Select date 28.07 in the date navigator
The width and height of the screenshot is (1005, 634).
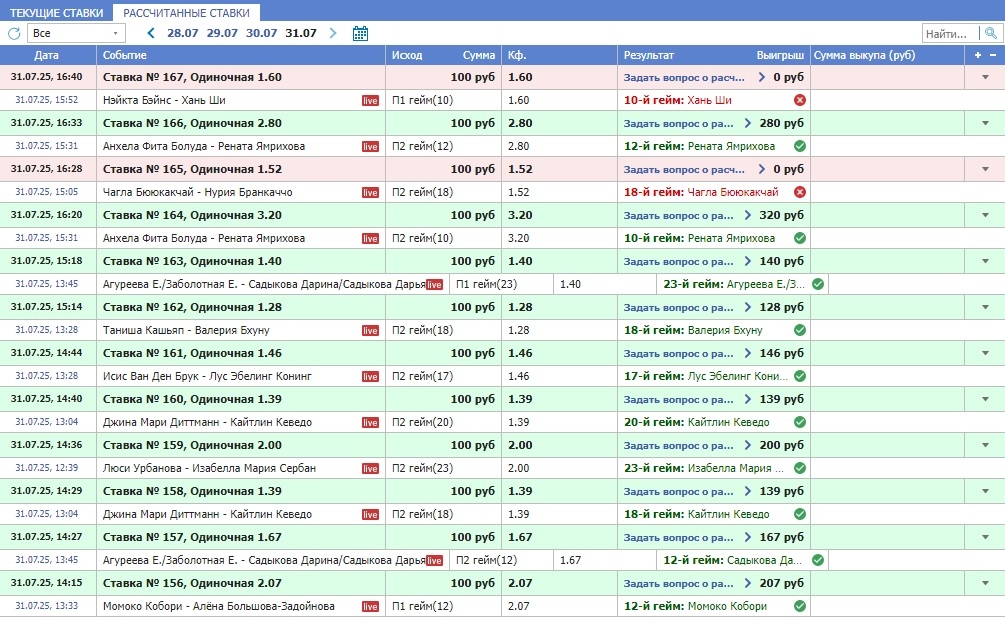click(x=183, y=33)
